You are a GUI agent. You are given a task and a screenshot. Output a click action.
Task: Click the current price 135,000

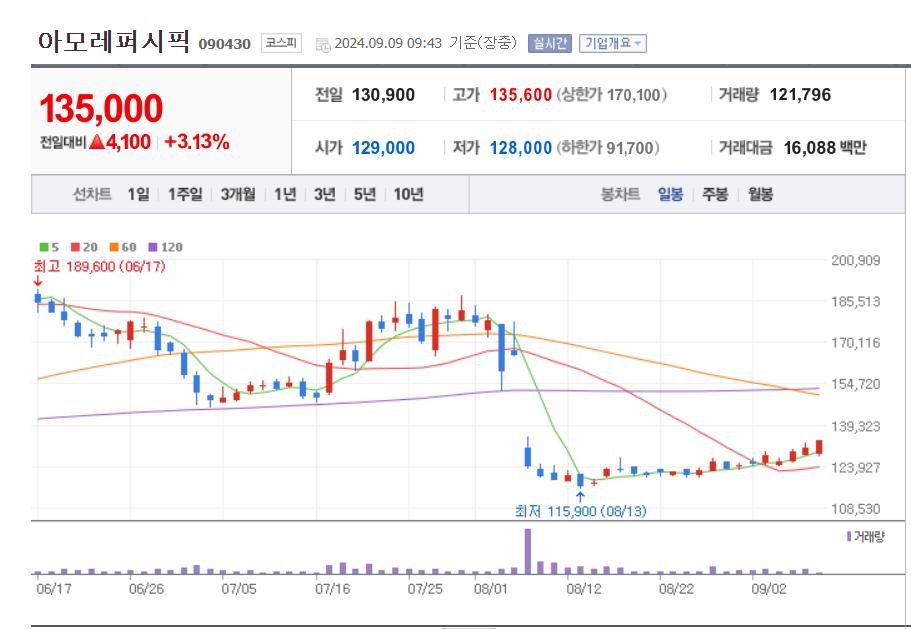[x=101, y=109]
